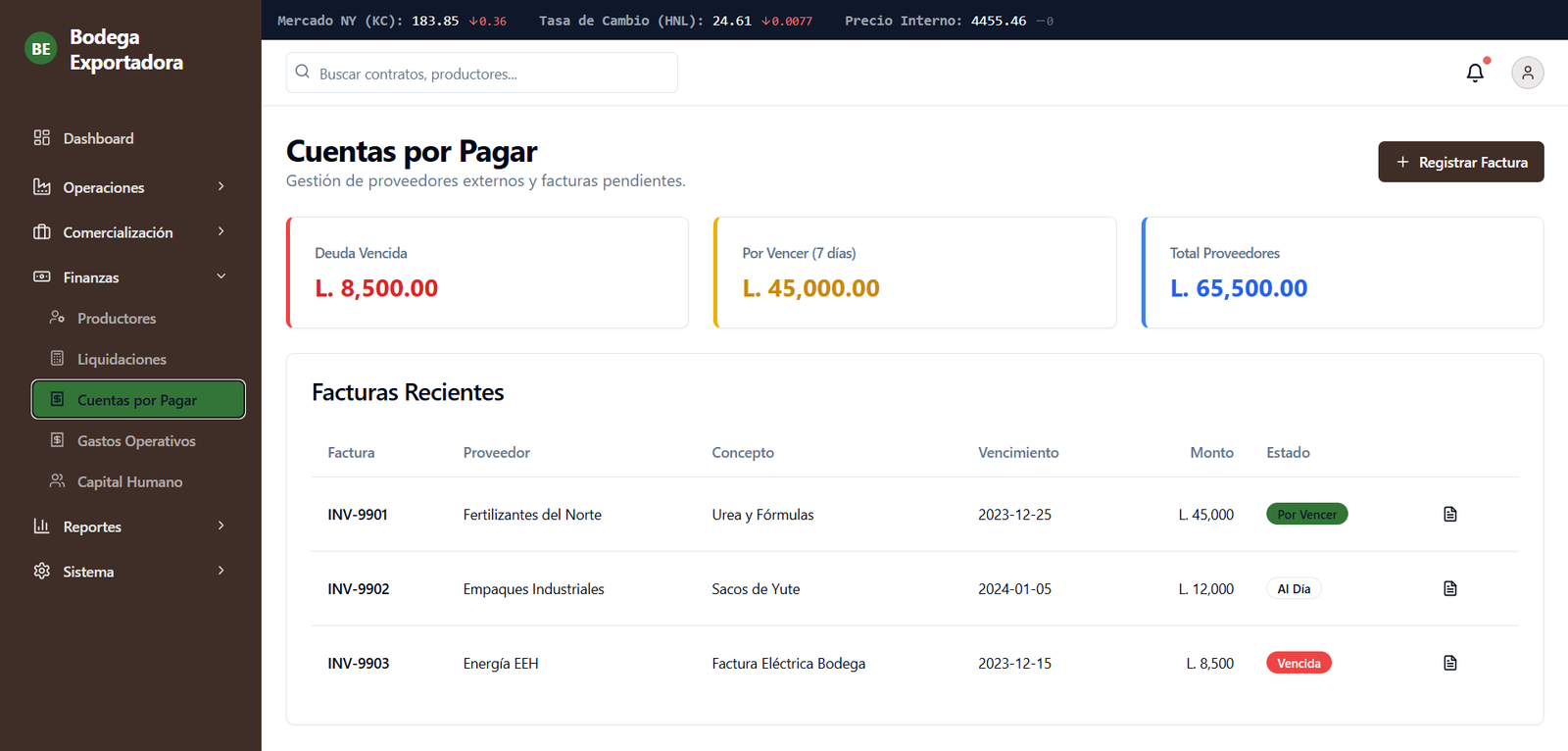1568x751 pixels.
Task: Click the Concepto column header
Action: pos(743,452)
